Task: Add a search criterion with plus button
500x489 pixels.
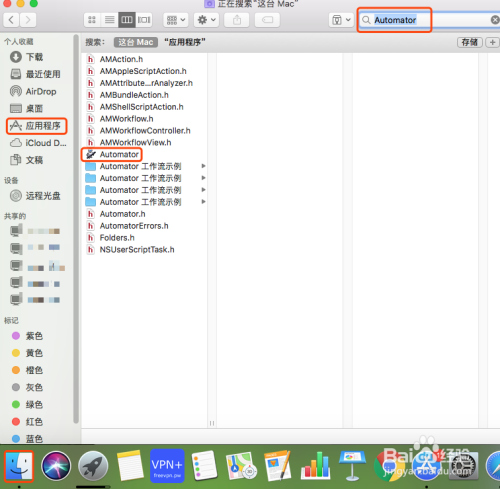Action: point(492,42)
